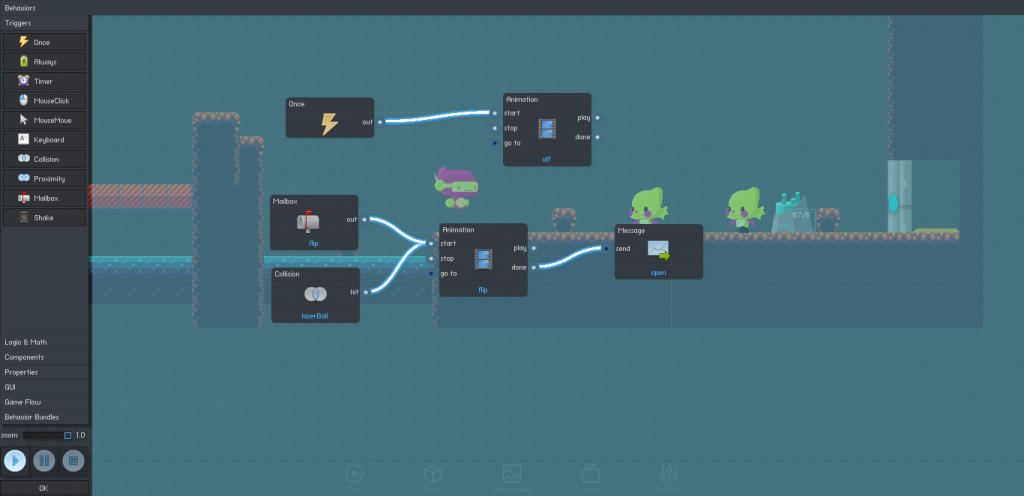Click 'go to' input of 'flip' Animation node
This screenshot has width=1024, height=496.
click(431, 273)
